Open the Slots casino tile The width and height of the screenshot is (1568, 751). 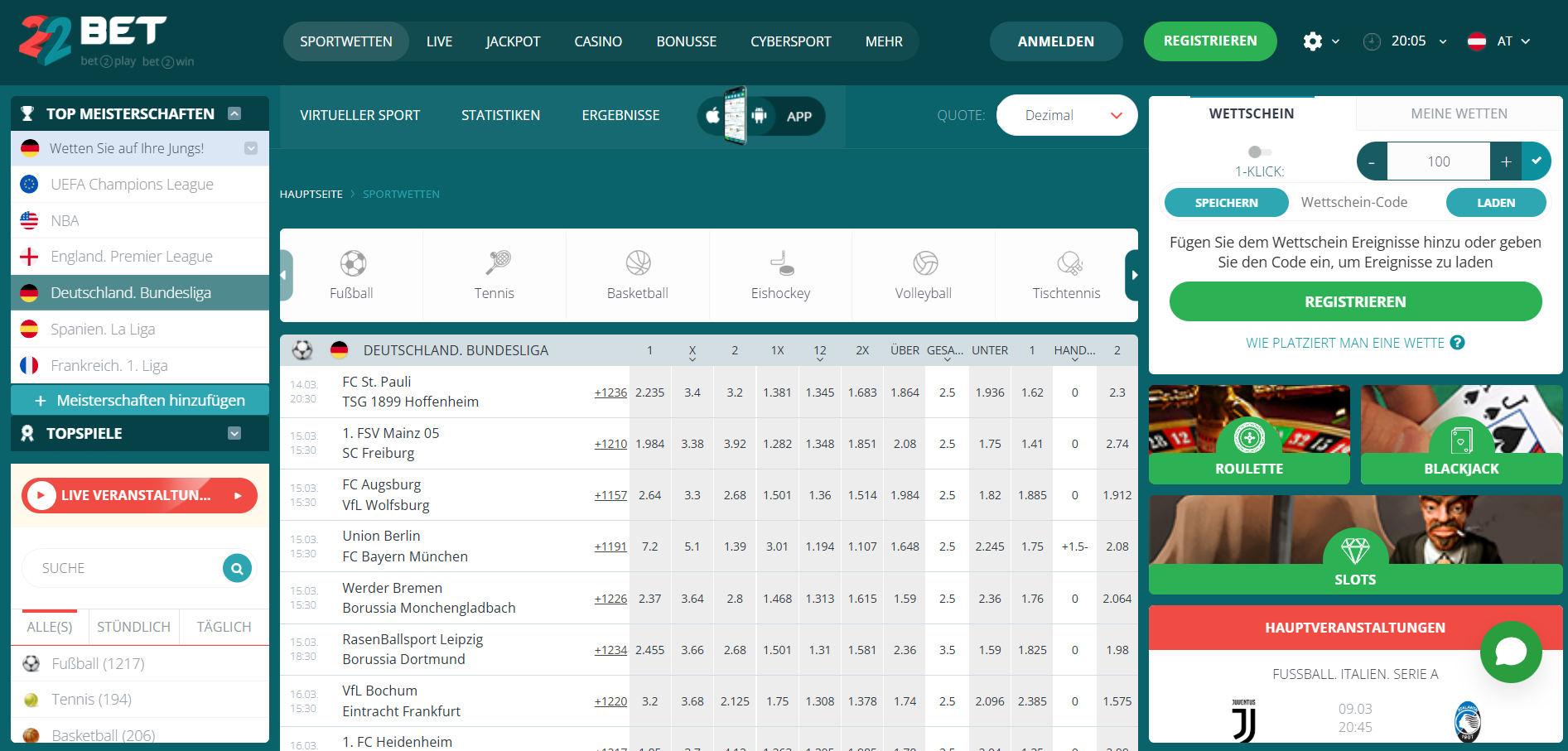[1356, 544]
